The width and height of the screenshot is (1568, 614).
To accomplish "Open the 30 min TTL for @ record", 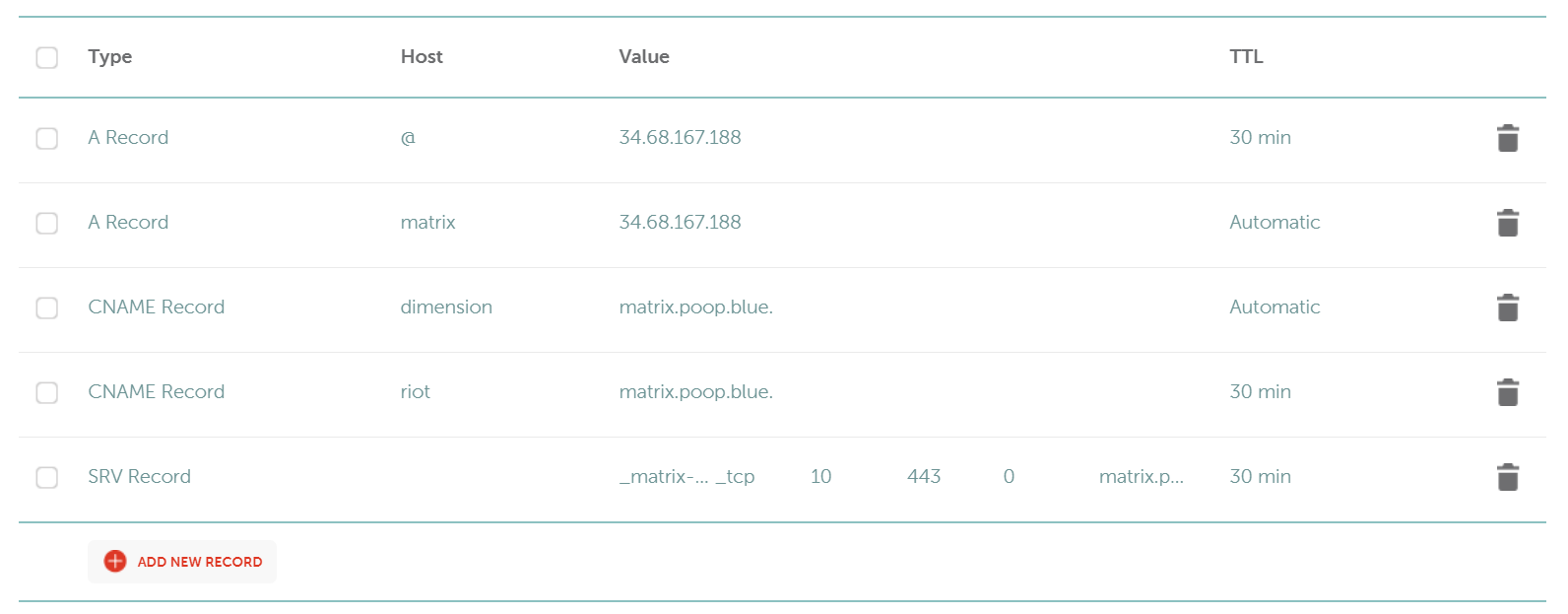I will click(x=1260, y=138).
